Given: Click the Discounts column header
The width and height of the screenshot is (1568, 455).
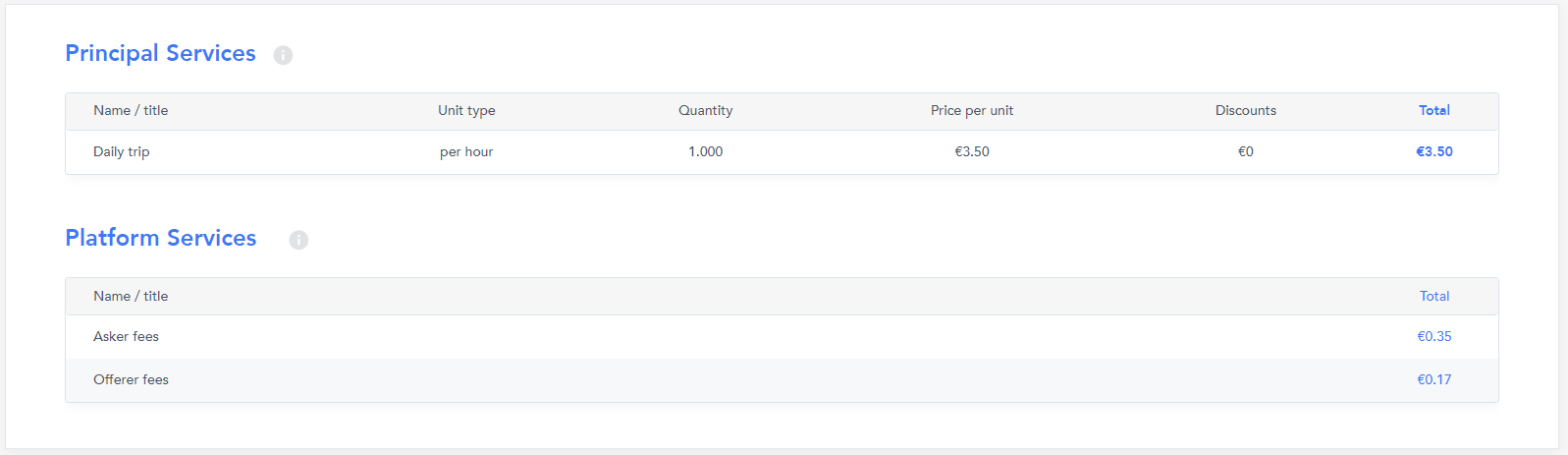Looking at the screenshot, I should pyautogui.click(x=1245, y=110).
